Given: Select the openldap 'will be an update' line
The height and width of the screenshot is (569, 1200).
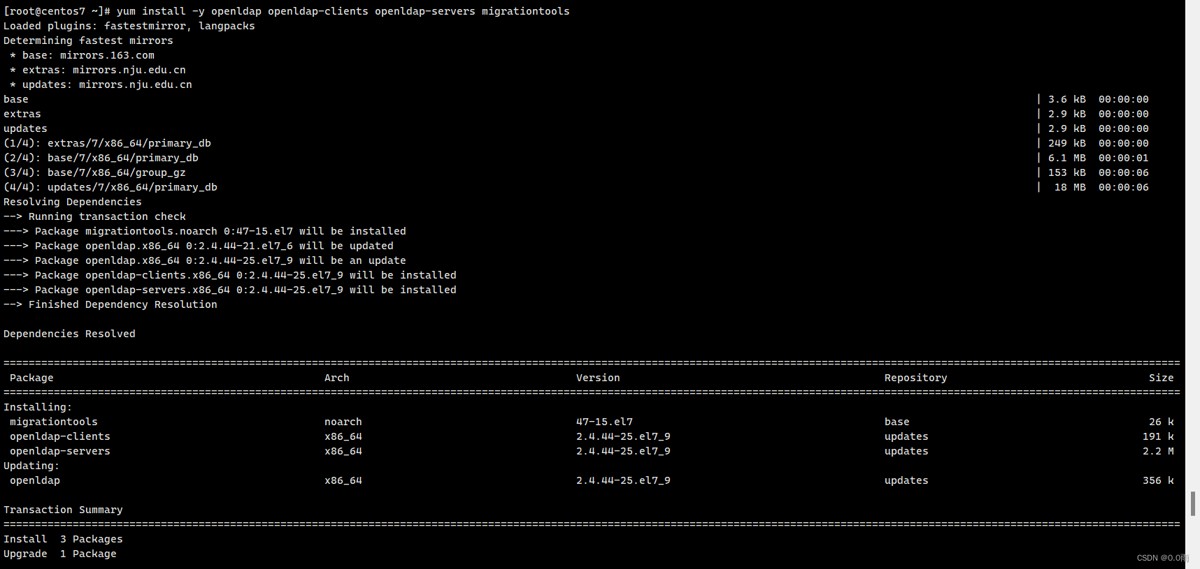Looking at the screenshot, I should pyautogui.click(x=205, y=260).
